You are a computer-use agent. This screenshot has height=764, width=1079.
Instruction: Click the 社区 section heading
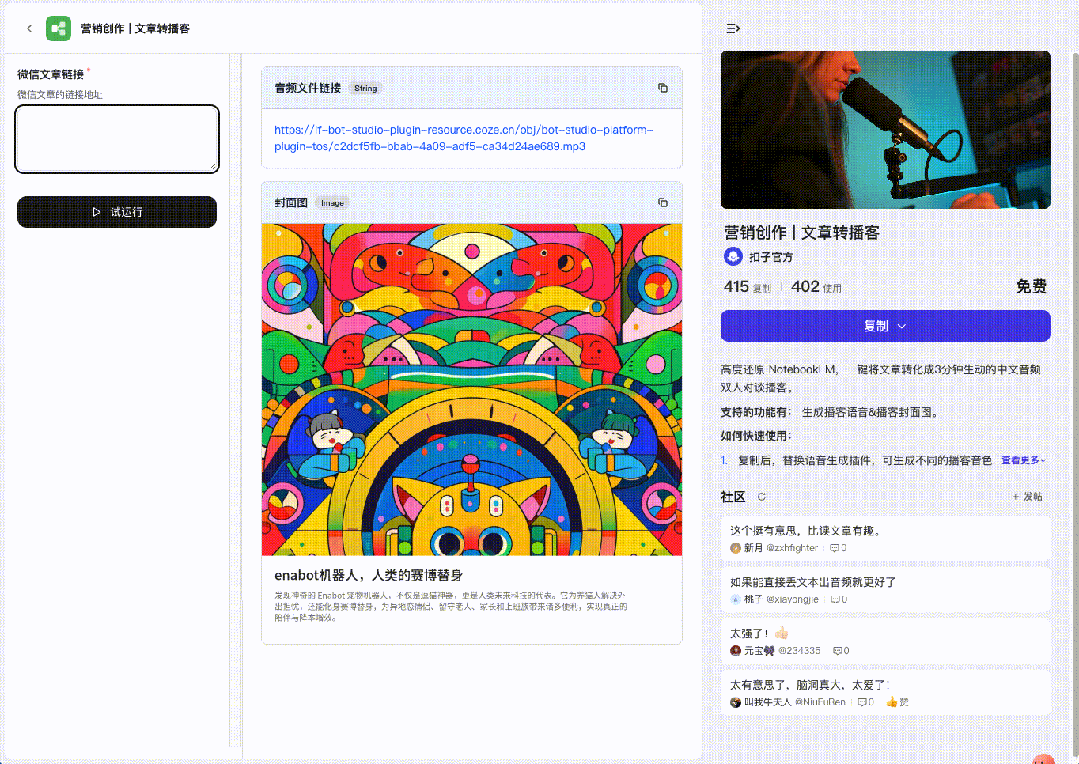pos(733,497)
